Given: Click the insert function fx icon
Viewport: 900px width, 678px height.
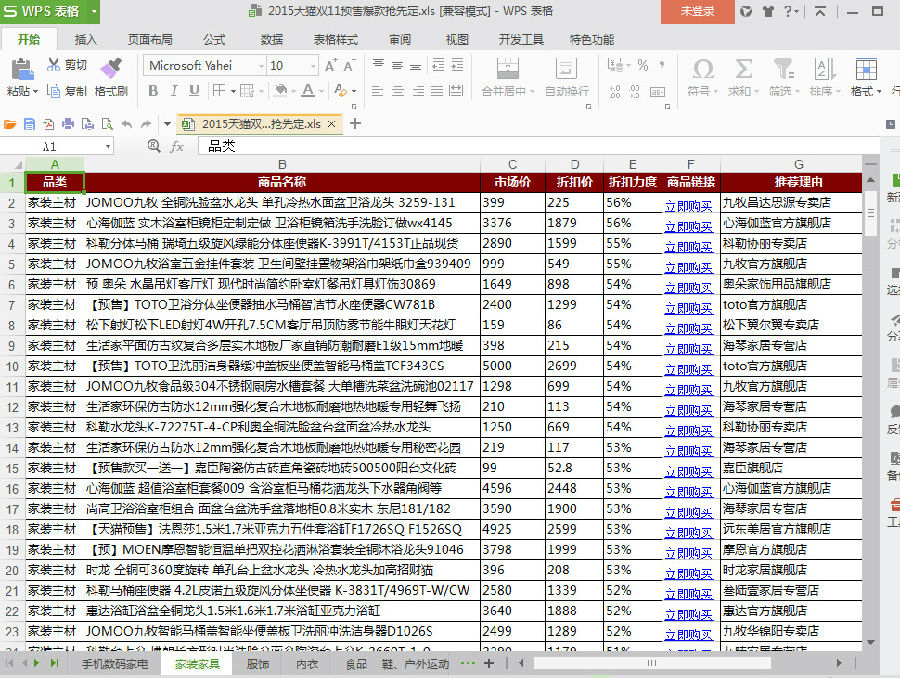Looking at the screenshot, I should point(177,147).
